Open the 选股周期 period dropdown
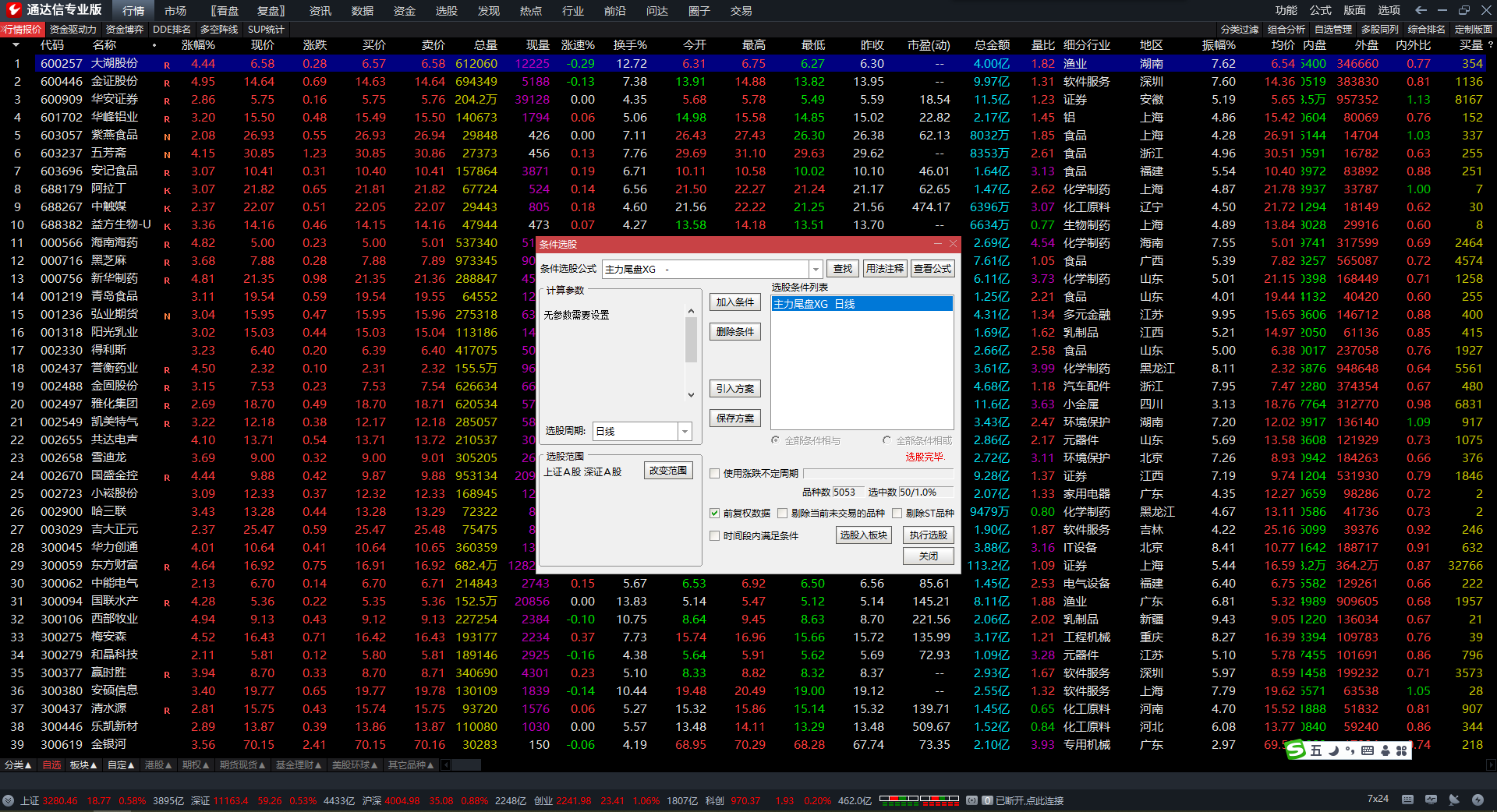The image size is (1497, 812). [685, 431]
